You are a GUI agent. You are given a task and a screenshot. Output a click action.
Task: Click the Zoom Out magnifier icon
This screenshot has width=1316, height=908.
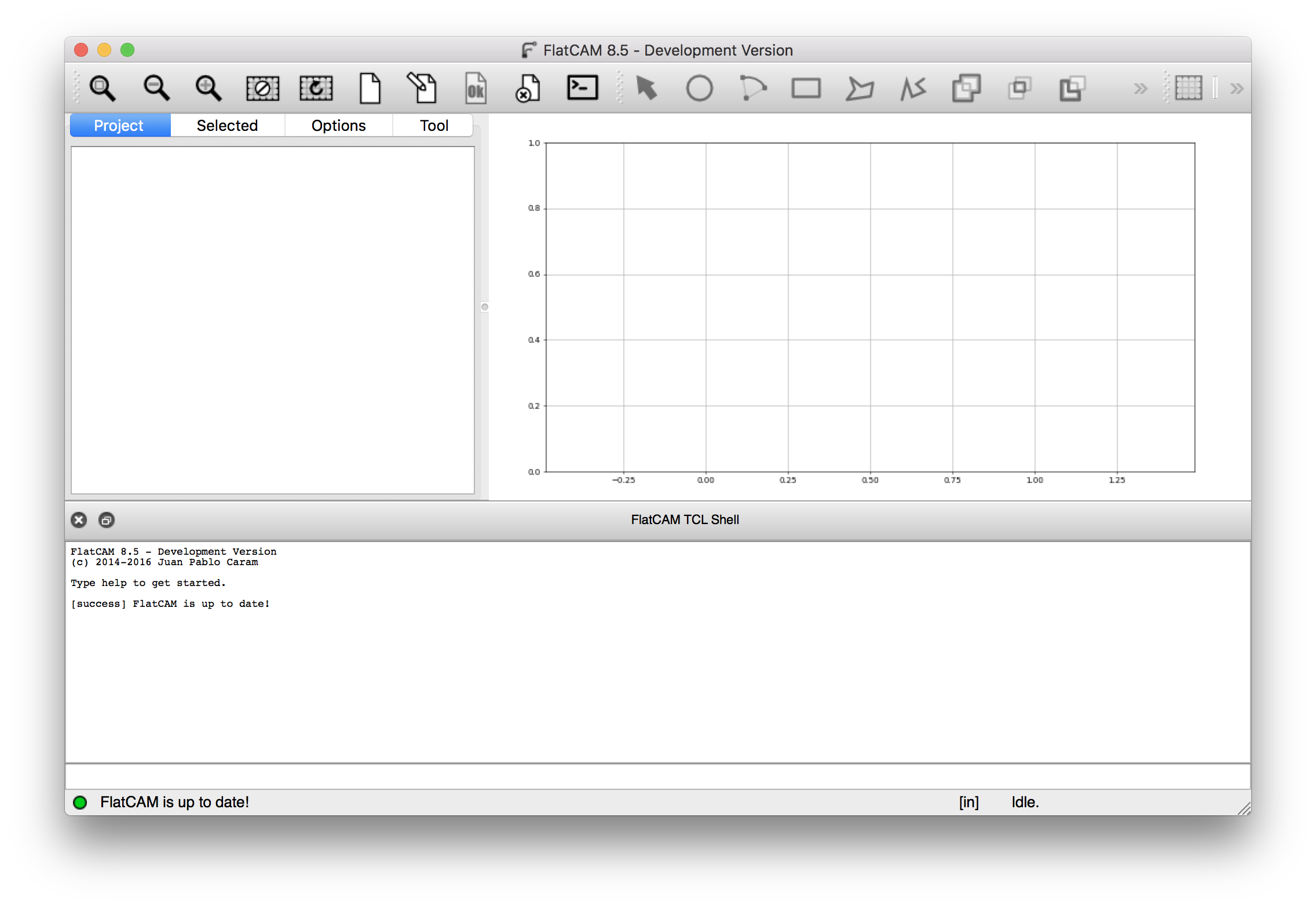156,89
